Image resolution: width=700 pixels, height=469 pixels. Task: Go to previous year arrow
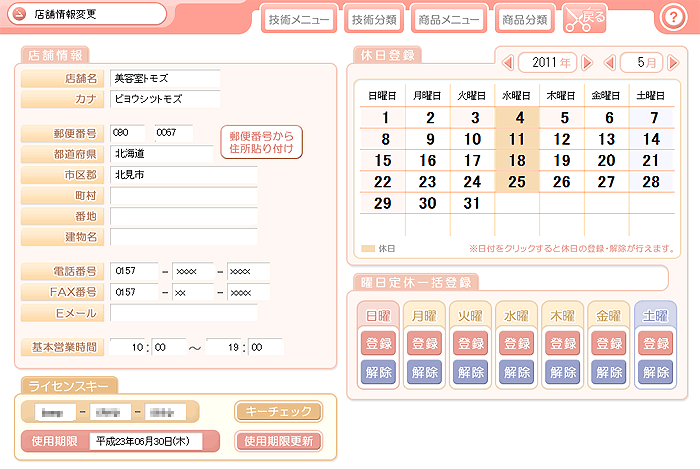point(507,63)
